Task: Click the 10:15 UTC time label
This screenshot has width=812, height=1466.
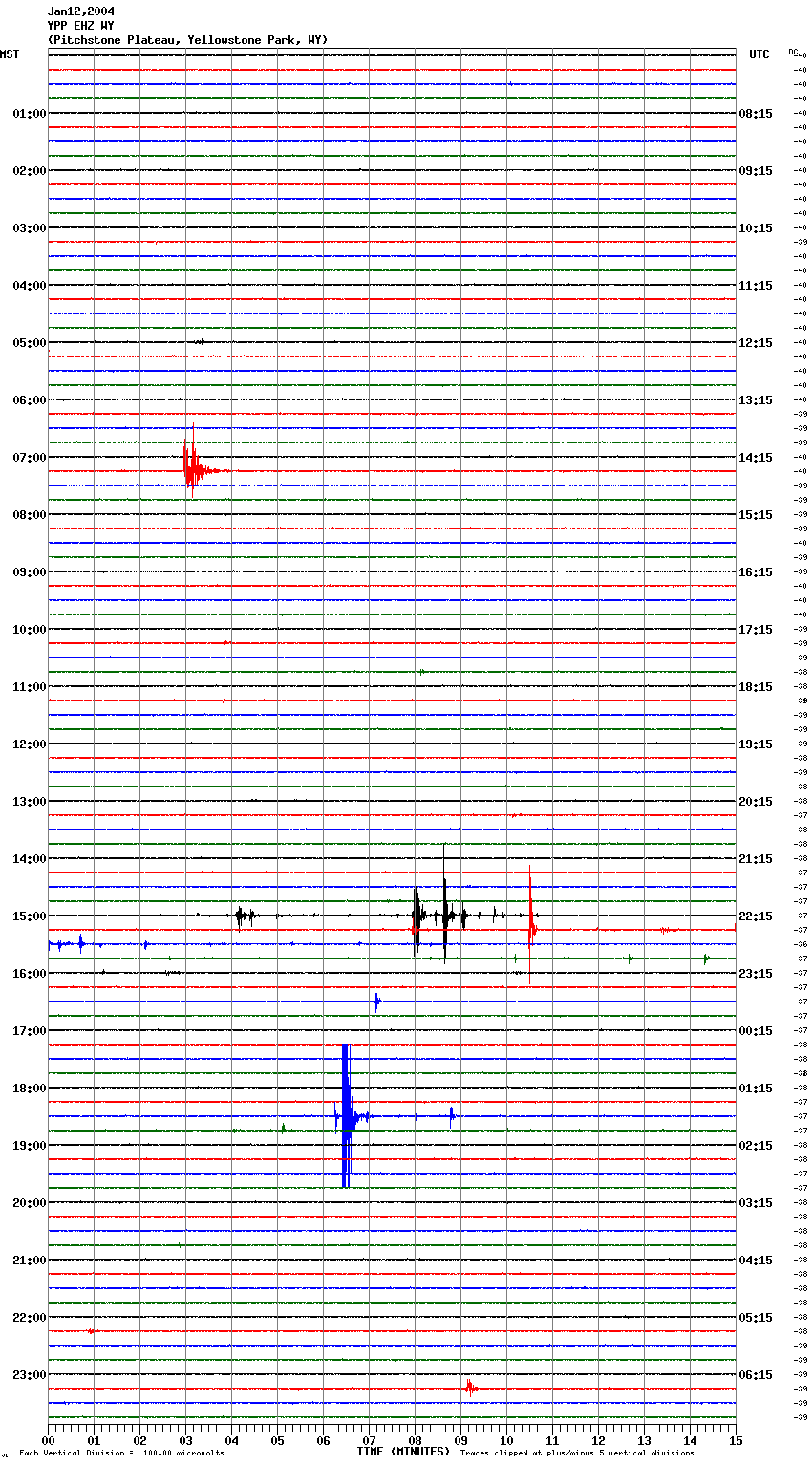Action: click(756, 228)
